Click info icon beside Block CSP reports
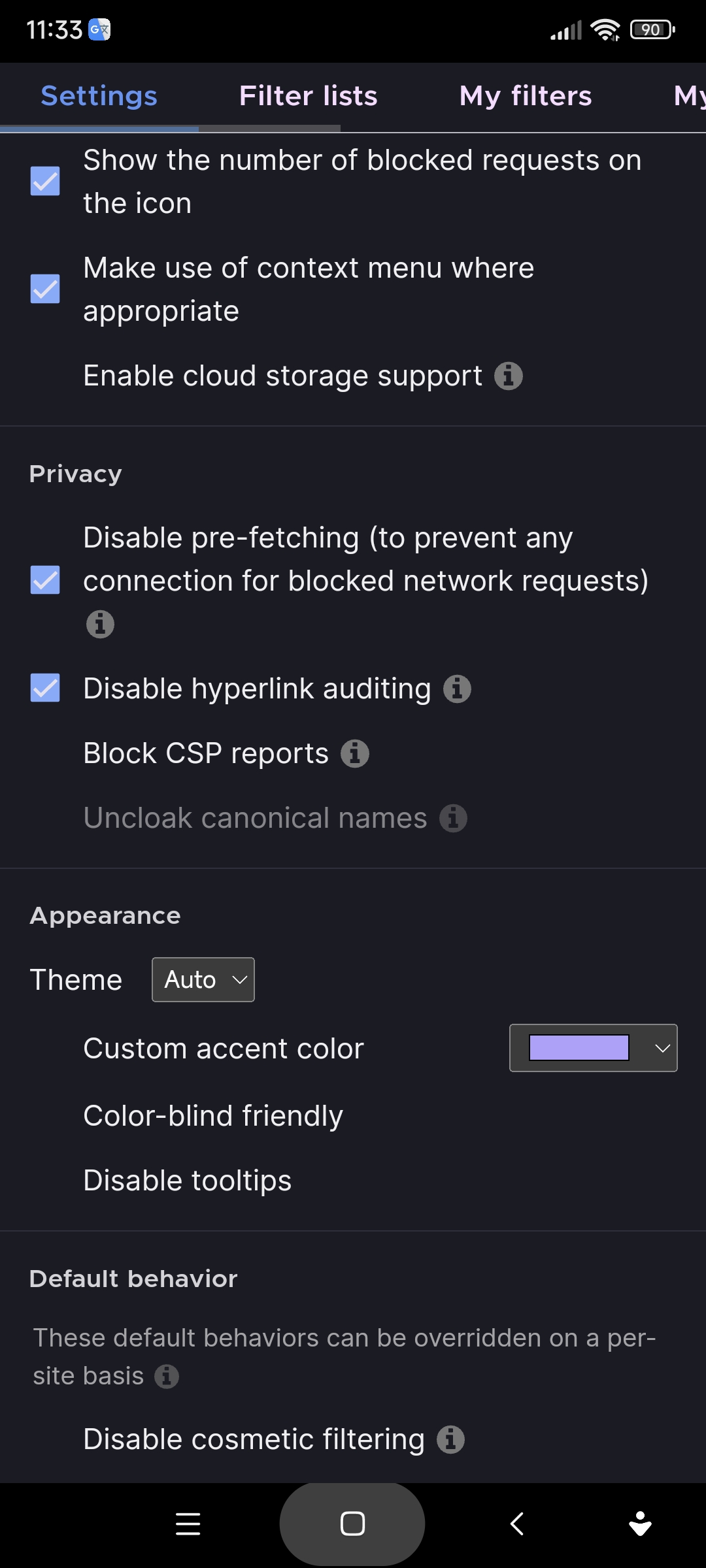The height and width of the screenshot is (1568, 706). pyautogui.click(x=354, y=753)
